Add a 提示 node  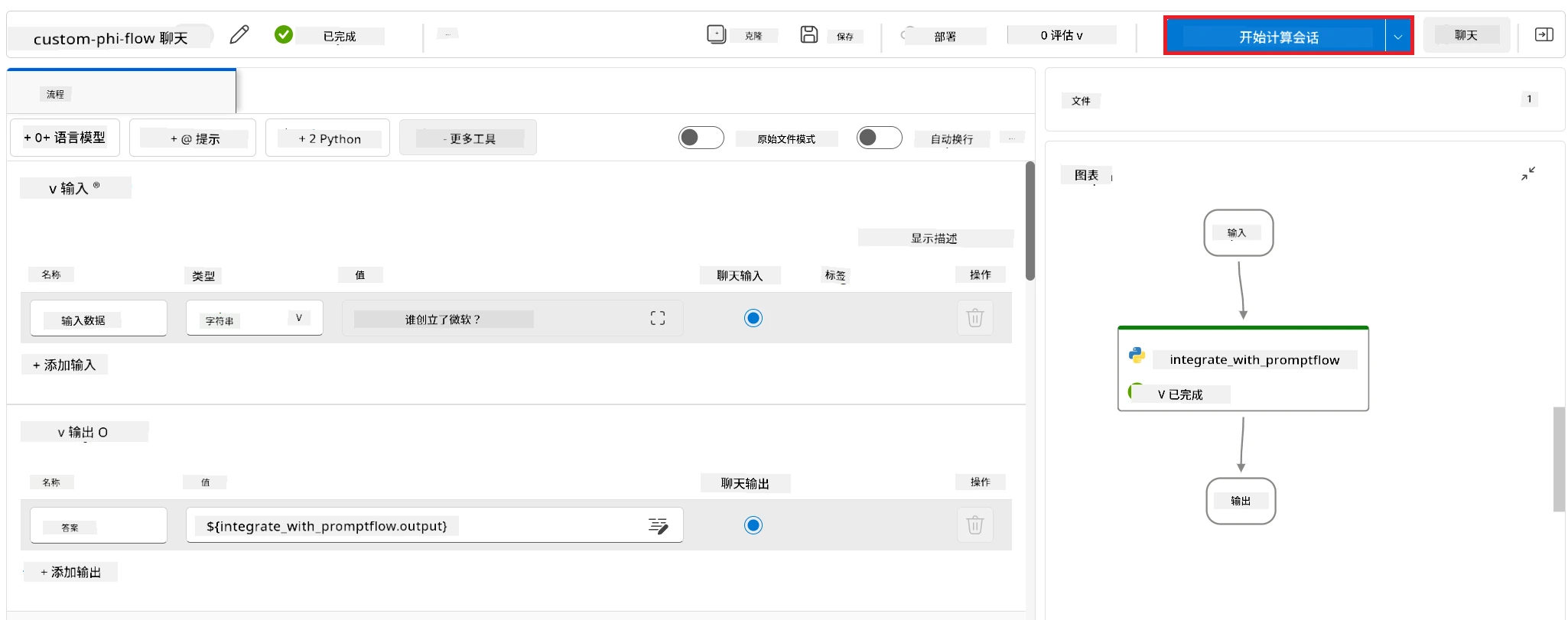[x=193, y=138]
